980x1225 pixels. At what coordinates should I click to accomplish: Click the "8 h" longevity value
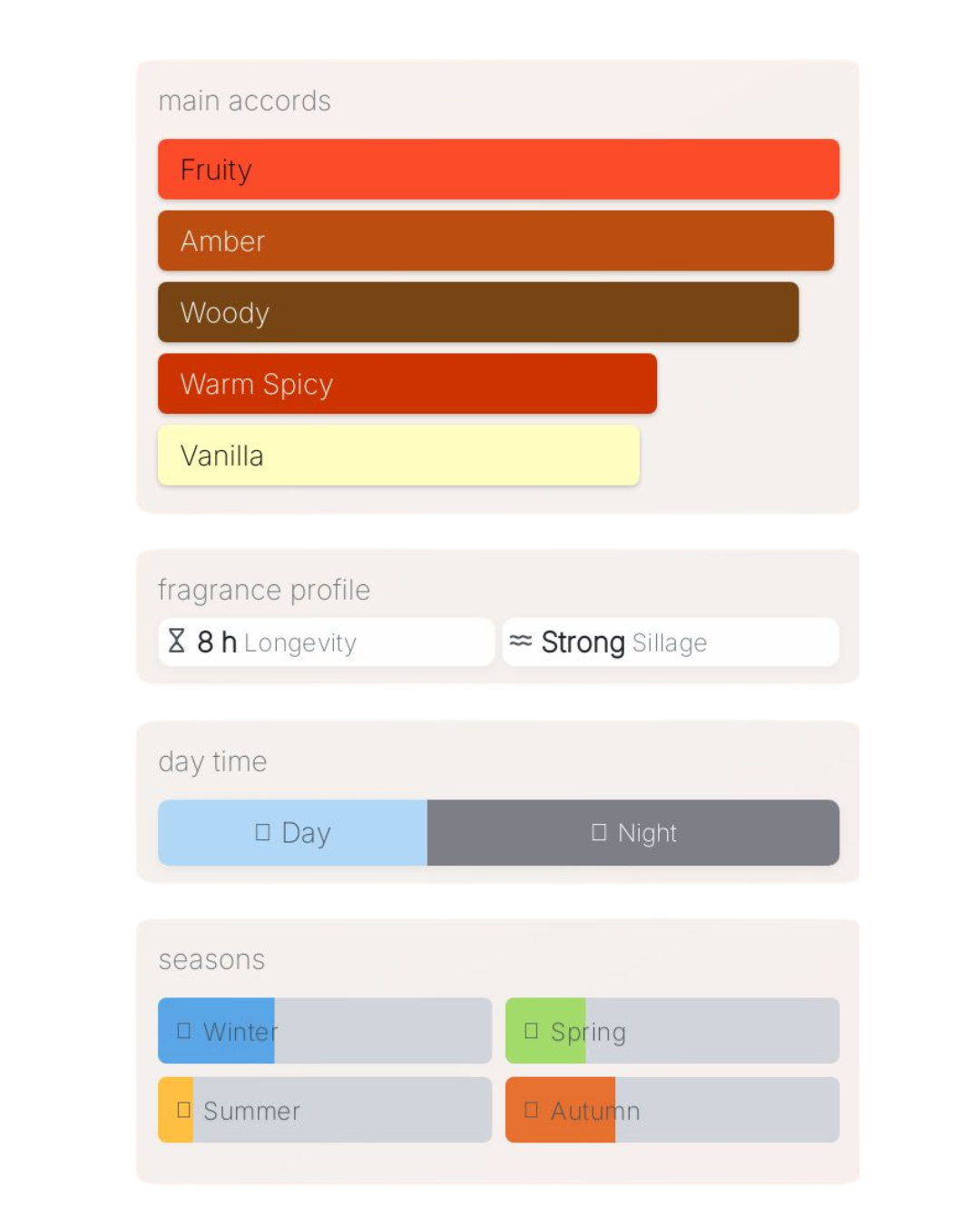[x=217, y=642]
